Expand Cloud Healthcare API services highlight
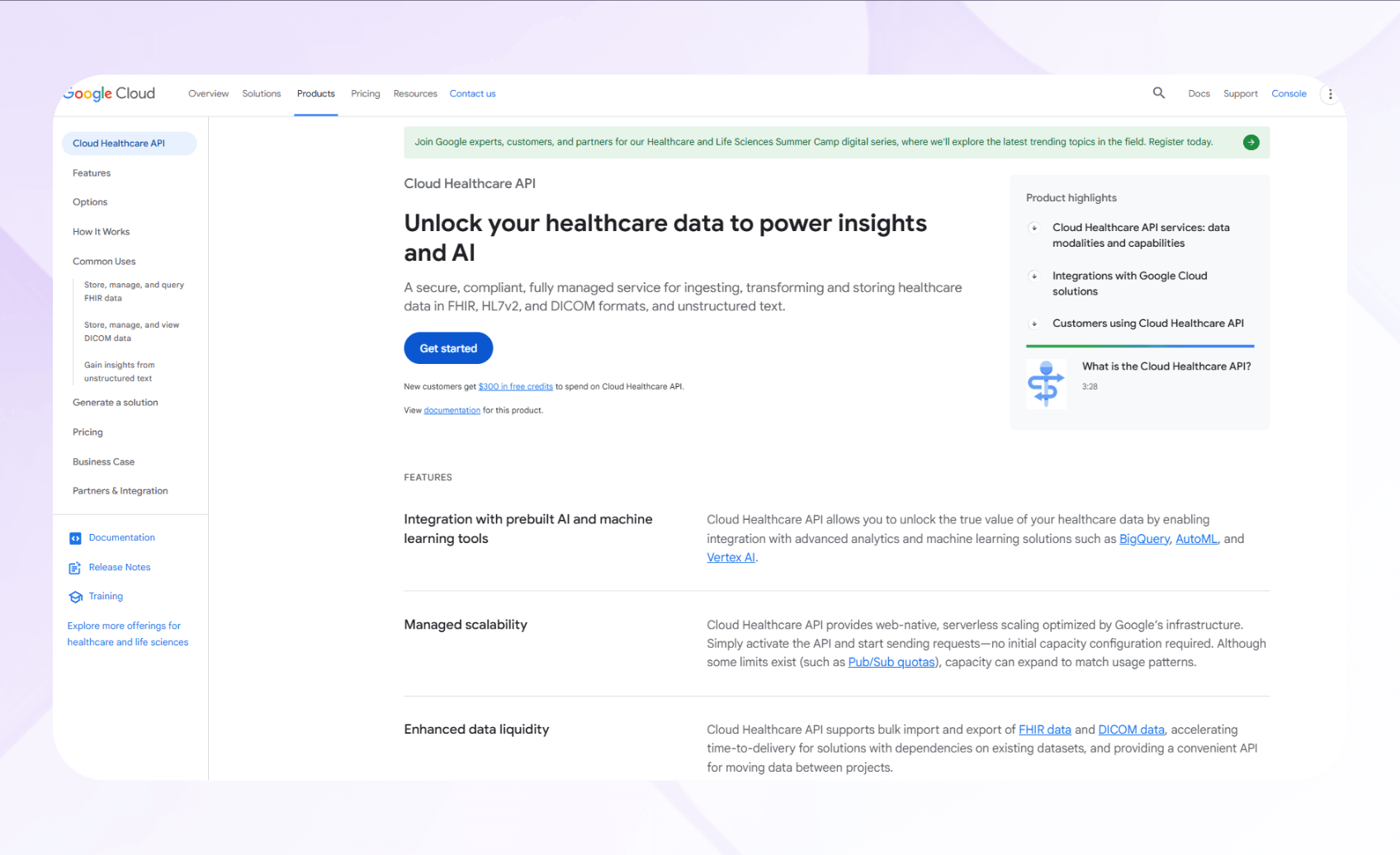The image size is (1400, 855). point(1033,228)
